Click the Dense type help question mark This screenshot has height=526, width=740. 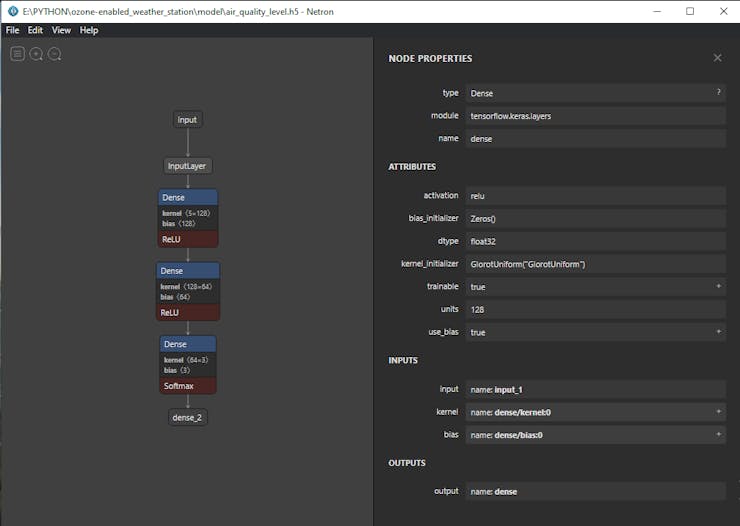[717, 92]
